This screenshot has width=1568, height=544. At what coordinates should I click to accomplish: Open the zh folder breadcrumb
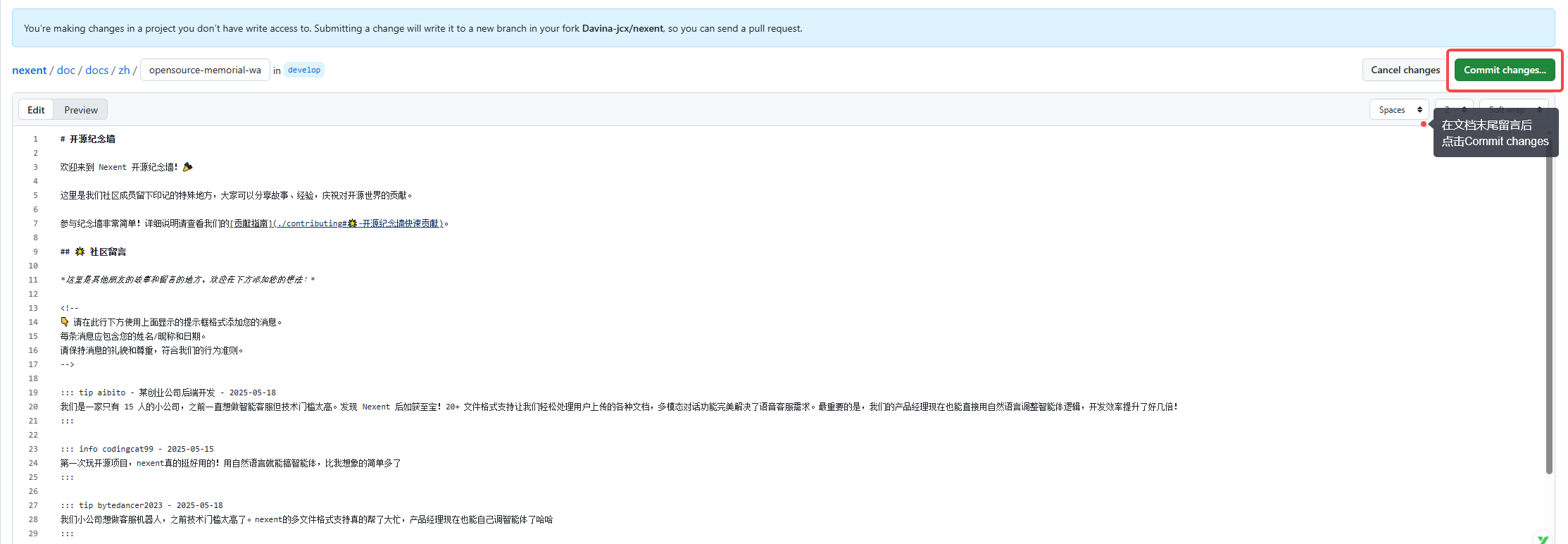(124, 70)
